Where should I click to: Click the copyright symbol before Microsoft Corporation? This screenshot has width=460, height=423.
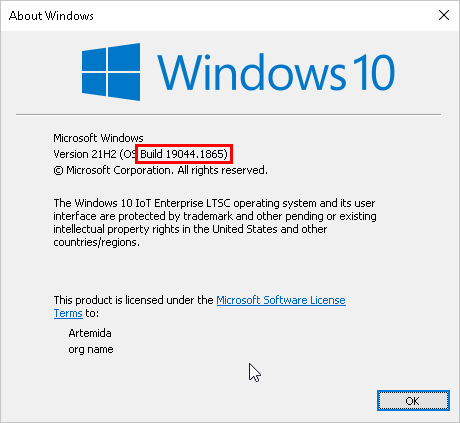(58, 171)
